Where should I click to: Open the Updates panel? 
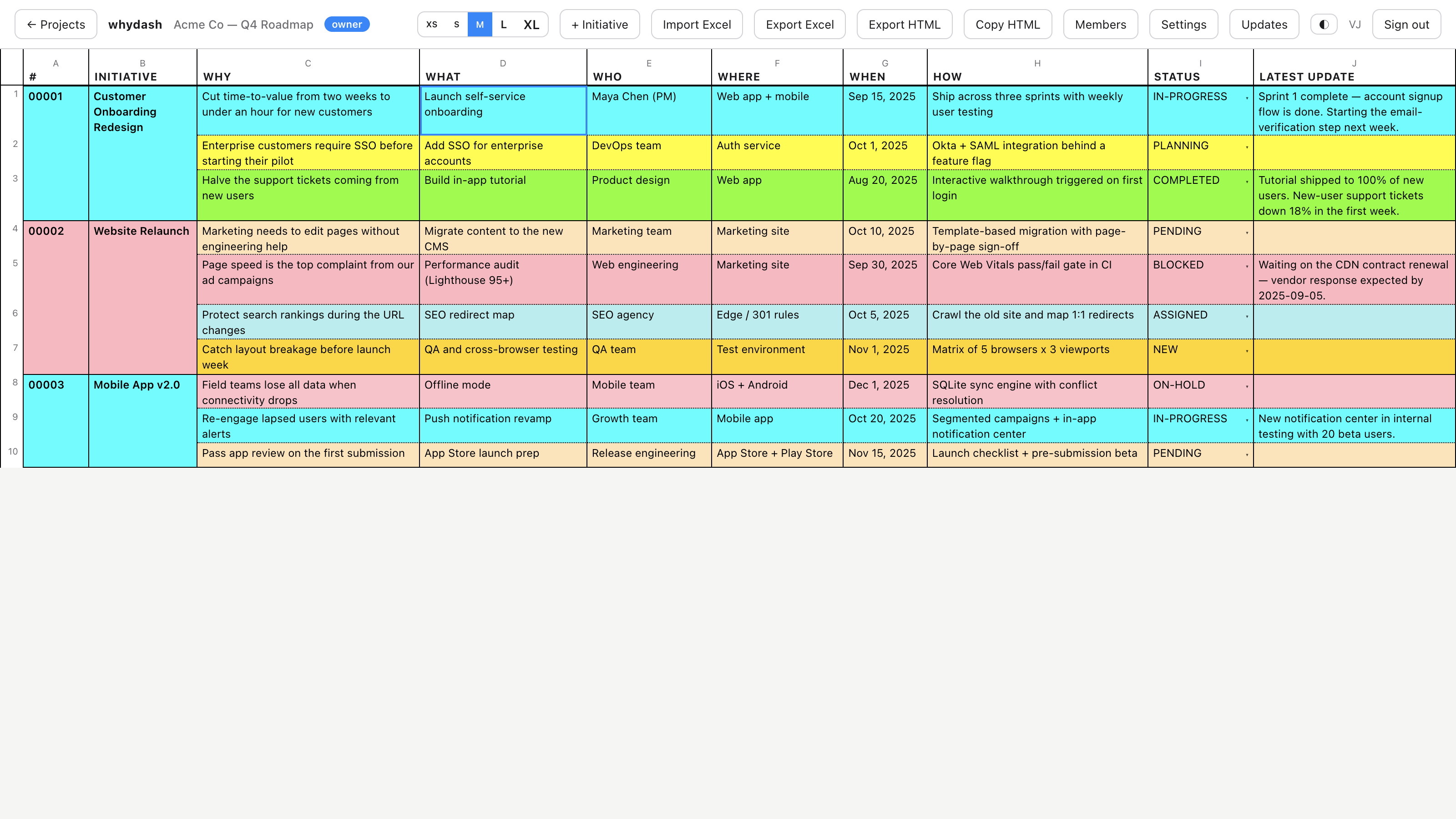tap(1264, 24)
